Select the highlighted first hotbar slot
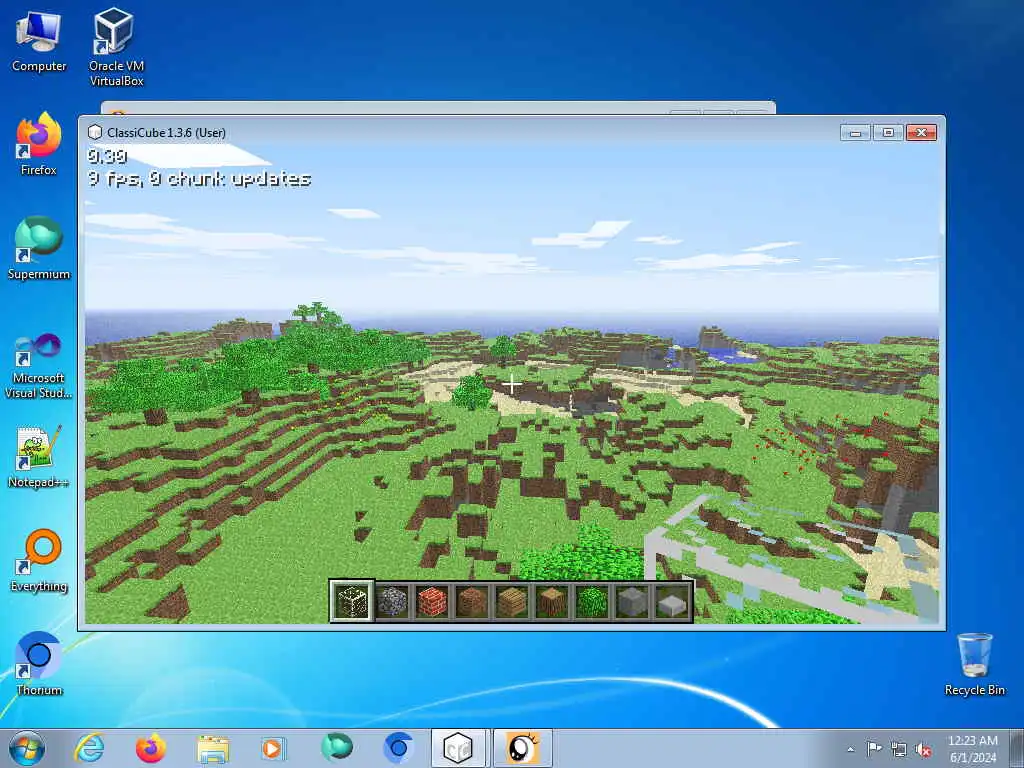The image size is (1024, 768). coord(352,601)
